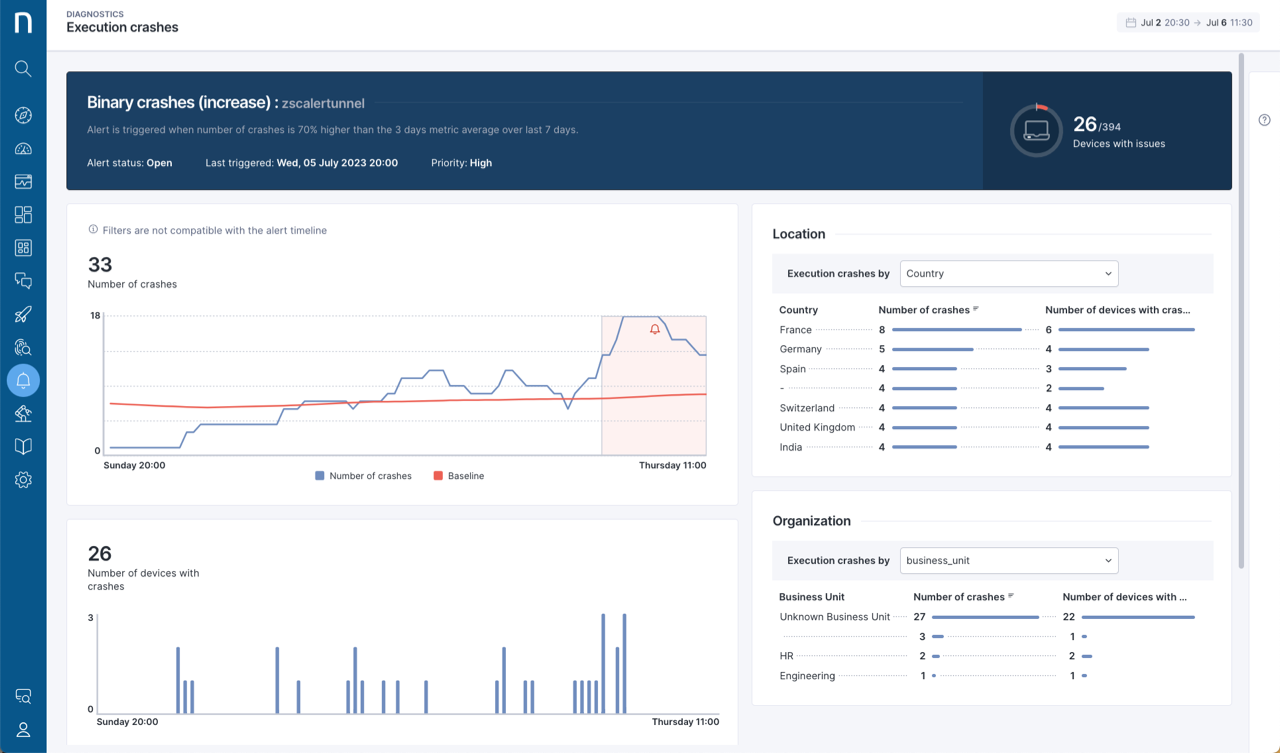Select the rocket icon in the sidebar
This screenshot has width=1280, height=753.
(x=23, y=314)
